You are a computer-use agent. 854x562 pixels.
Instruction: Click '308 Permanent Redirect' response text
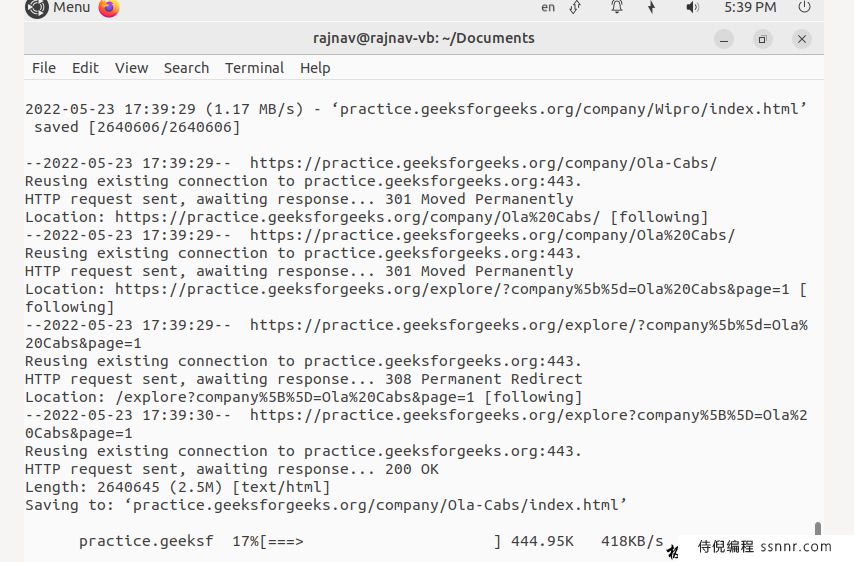[484, 379]
